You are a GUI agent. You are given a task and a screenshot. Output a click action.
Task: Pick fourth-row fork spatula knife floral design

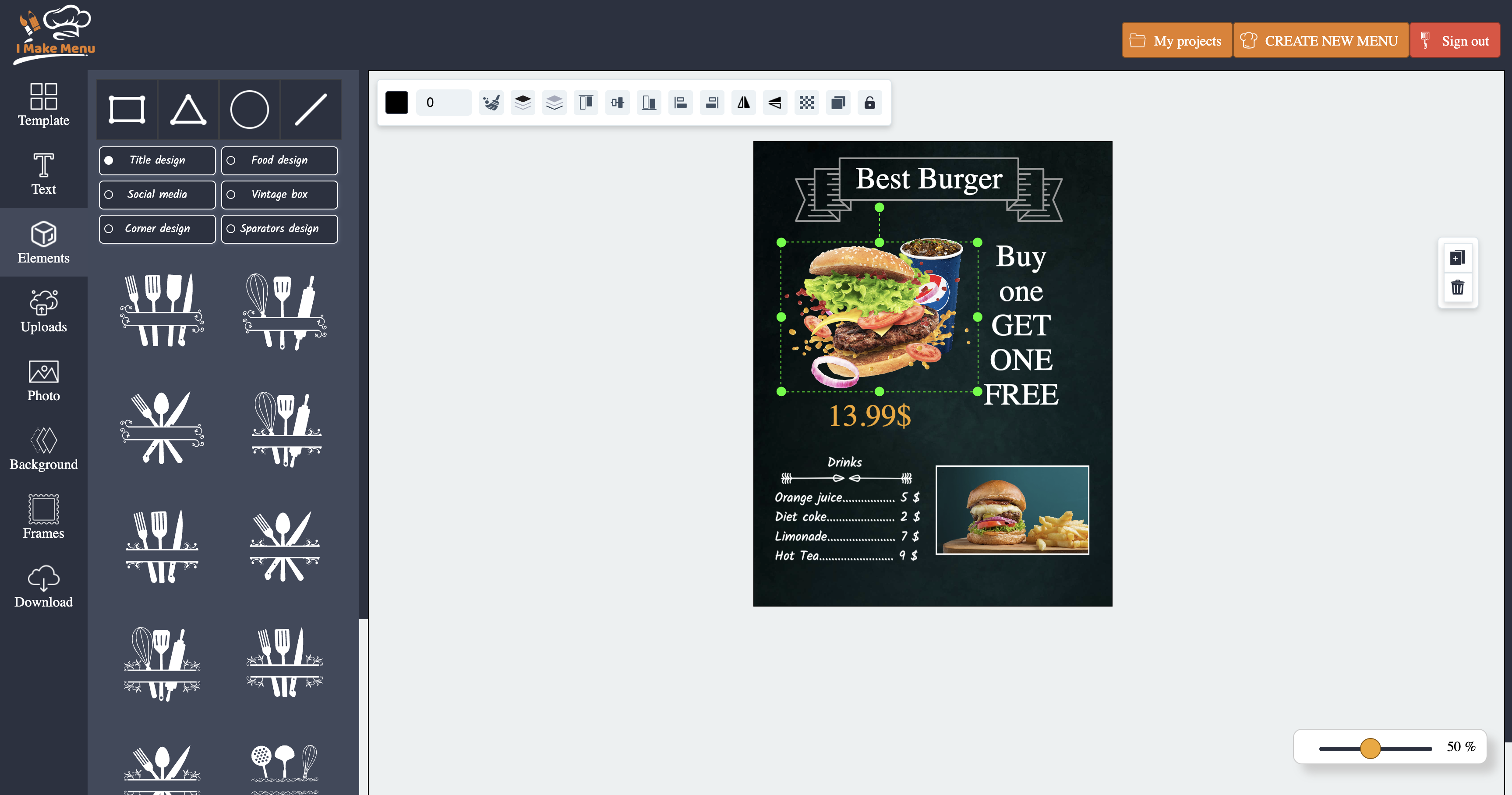285,662
